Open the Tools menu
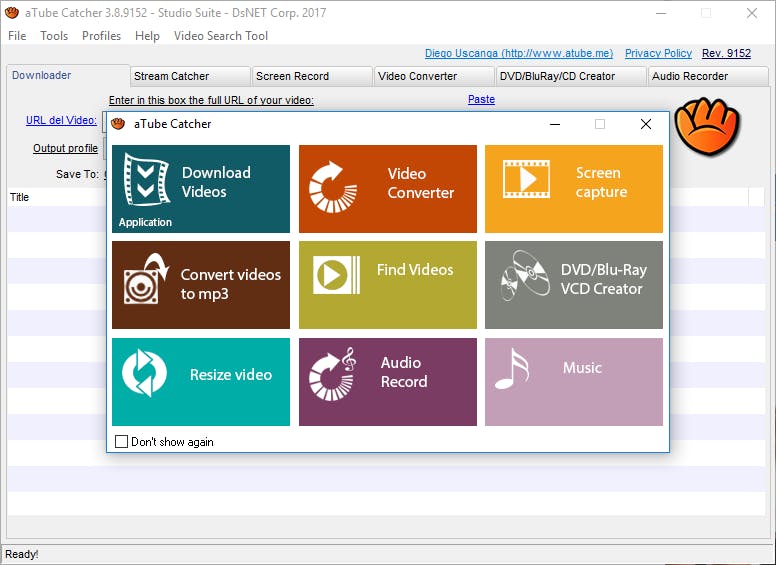 tap(54, 36)
